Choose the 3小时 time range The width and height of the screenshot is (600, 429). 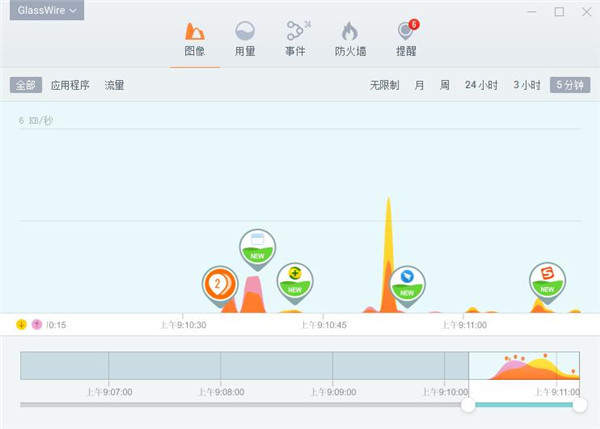(527, 86)
